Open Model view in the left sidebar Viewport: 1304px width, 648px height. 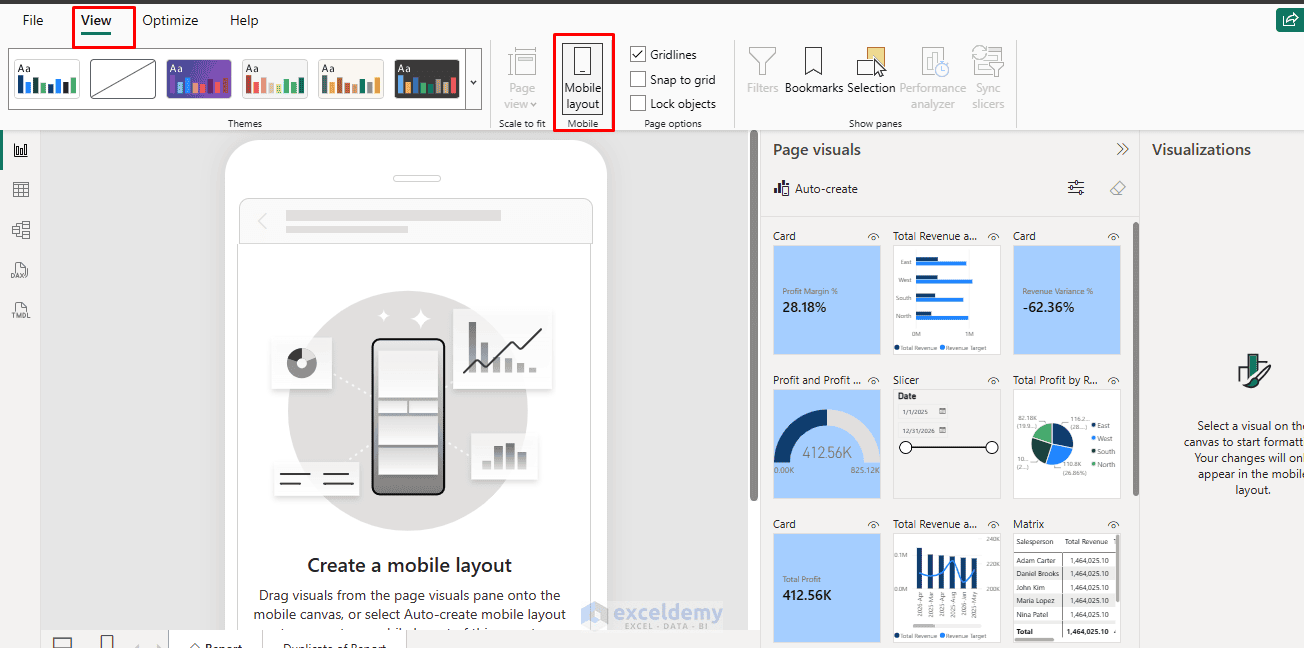[20, 230]
